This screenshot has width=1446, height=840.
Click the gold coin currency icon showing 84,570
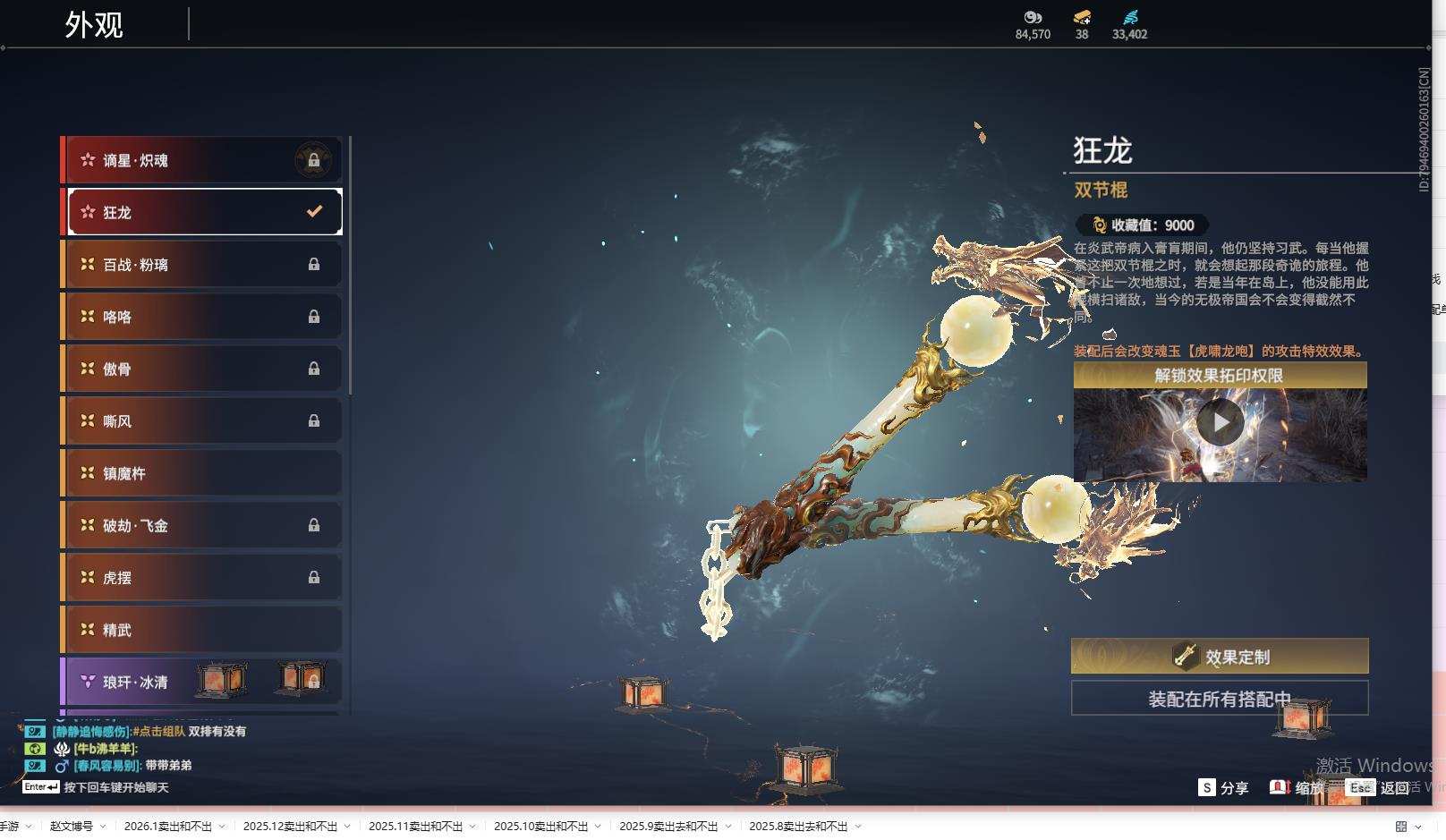coord(1033,16)
